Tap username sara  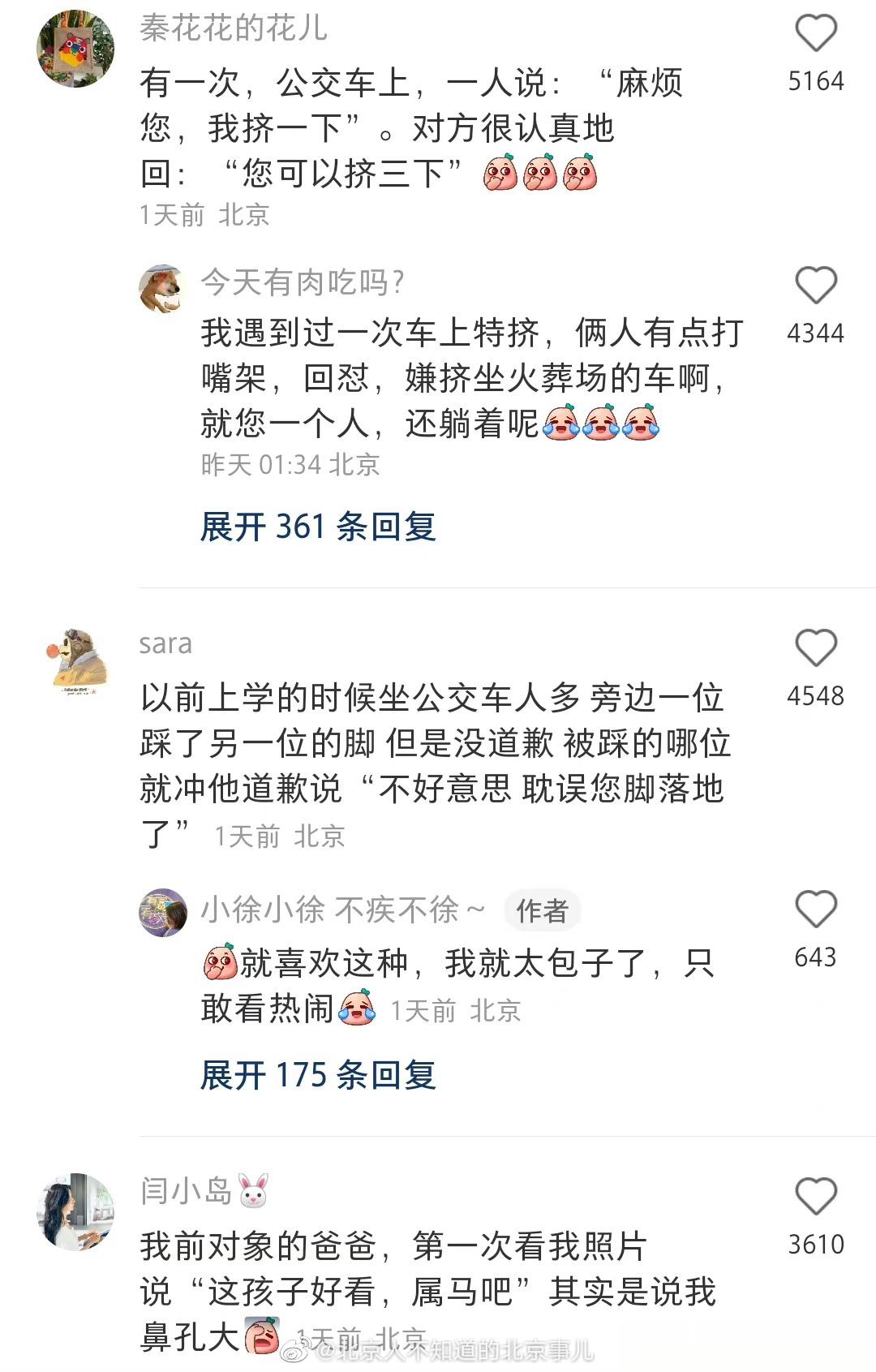tap(165, 643)
